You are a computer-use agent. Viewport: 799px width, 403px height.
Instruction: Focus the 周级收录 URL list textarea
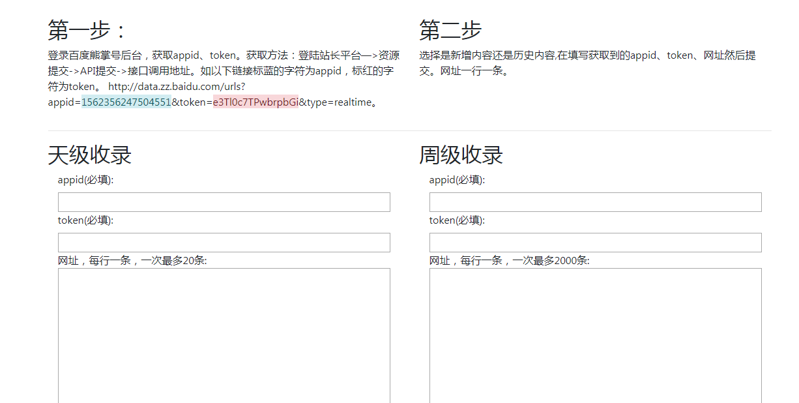click(595, 335)
